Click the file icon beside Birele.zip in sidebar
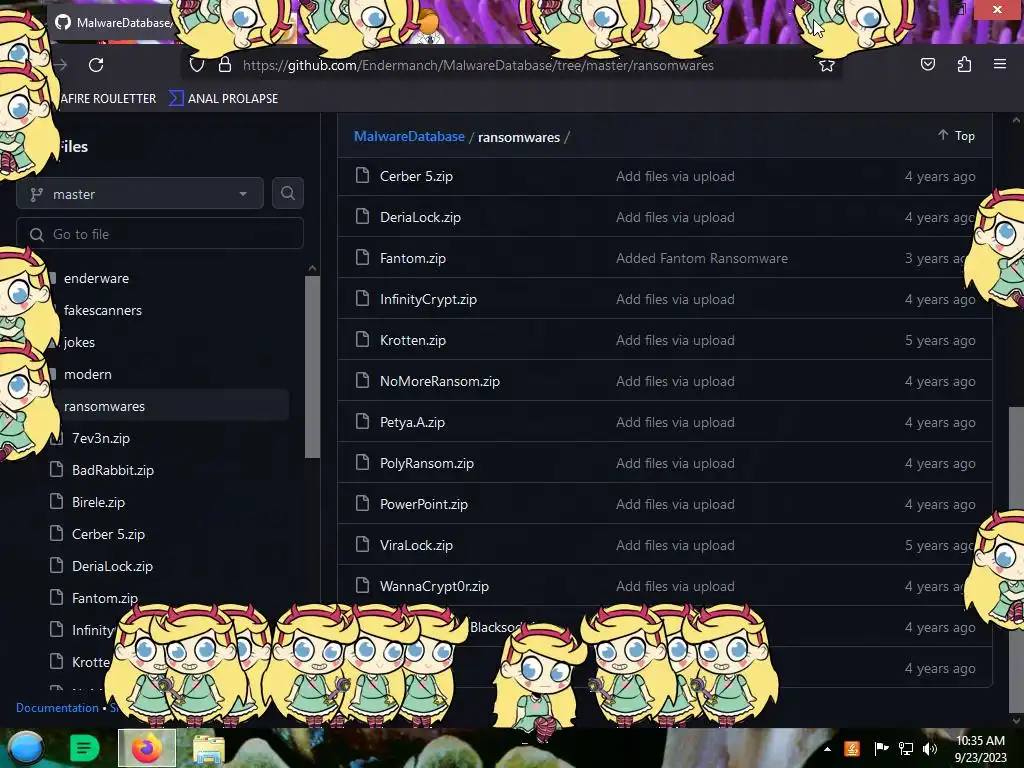This screenshot has height=768, width=1024. (x=57, y=501)
